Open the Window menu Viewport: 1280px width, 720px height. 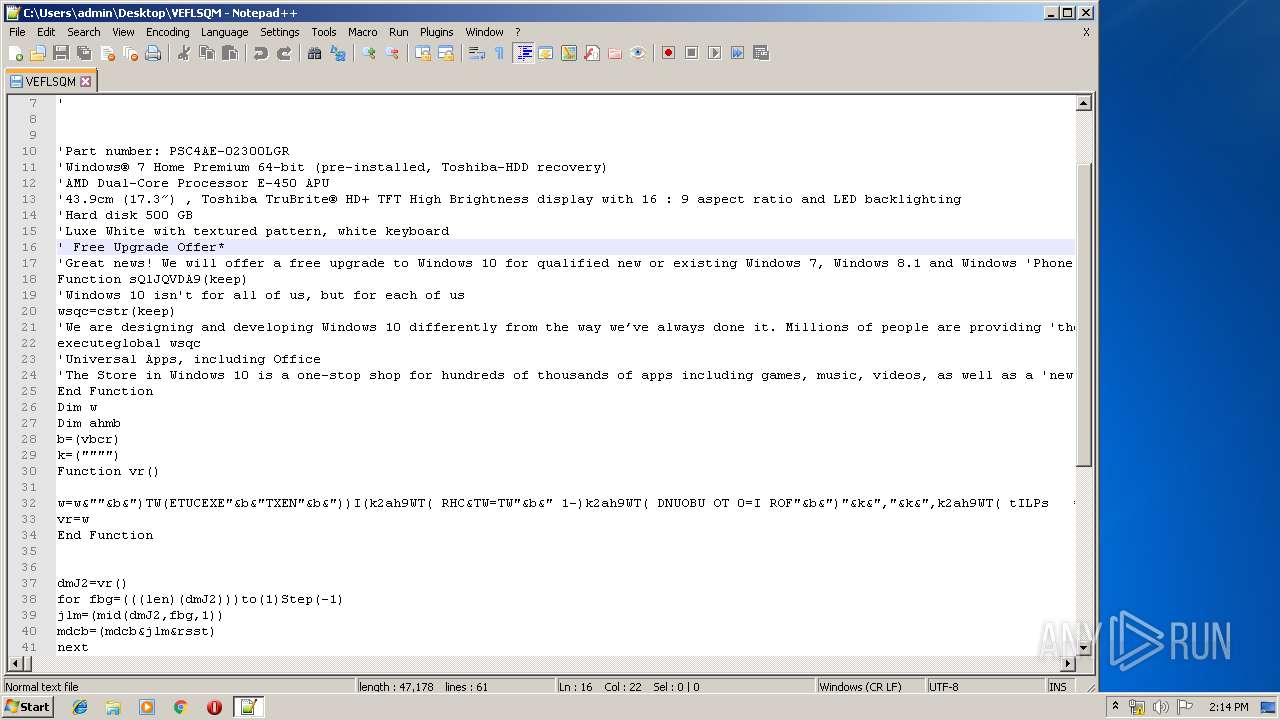click(485, 32)
